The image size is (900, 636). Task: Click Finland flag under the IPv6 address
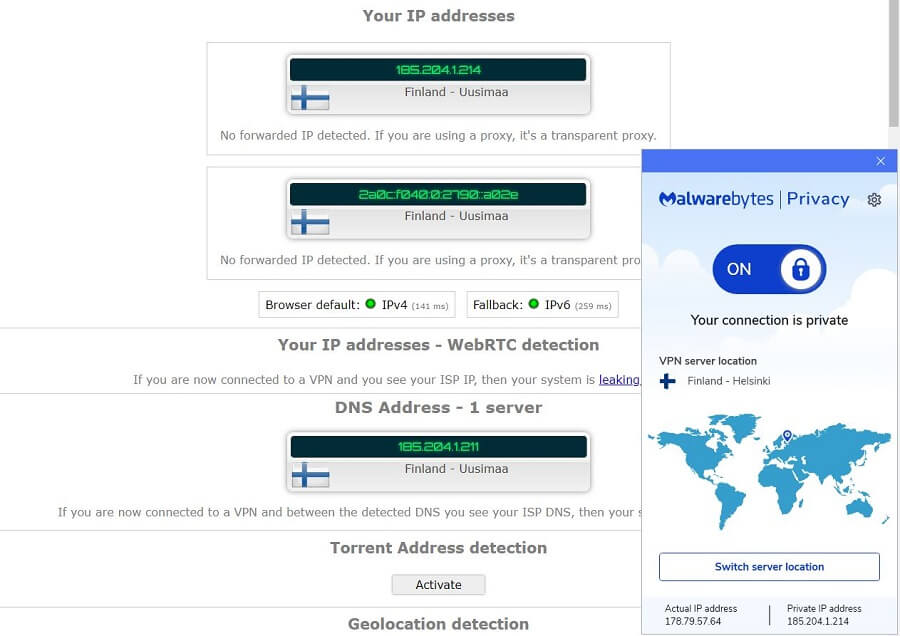(310, 222)
